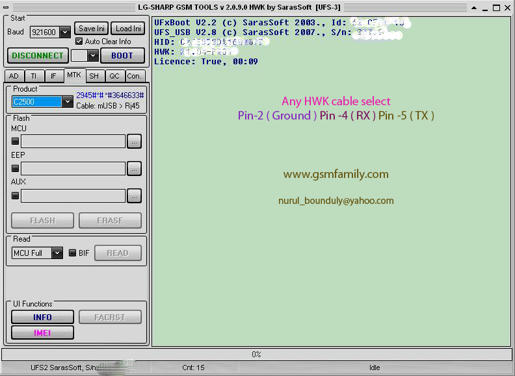Click the FACRST button
Screen dimensions: 515x376
pyautogui.click(x=110, y=317)
